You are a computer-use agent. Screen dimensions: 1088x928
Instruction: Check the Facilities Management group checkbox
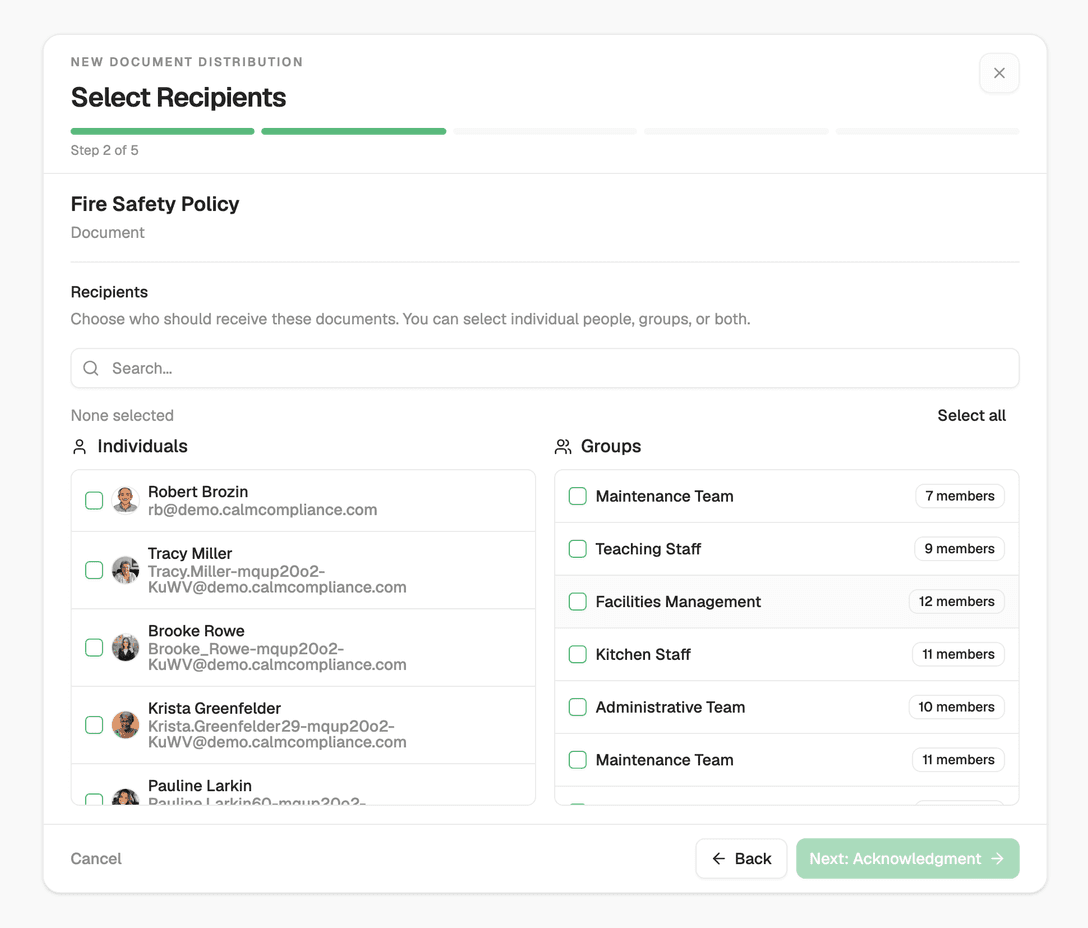pos(577,602)
